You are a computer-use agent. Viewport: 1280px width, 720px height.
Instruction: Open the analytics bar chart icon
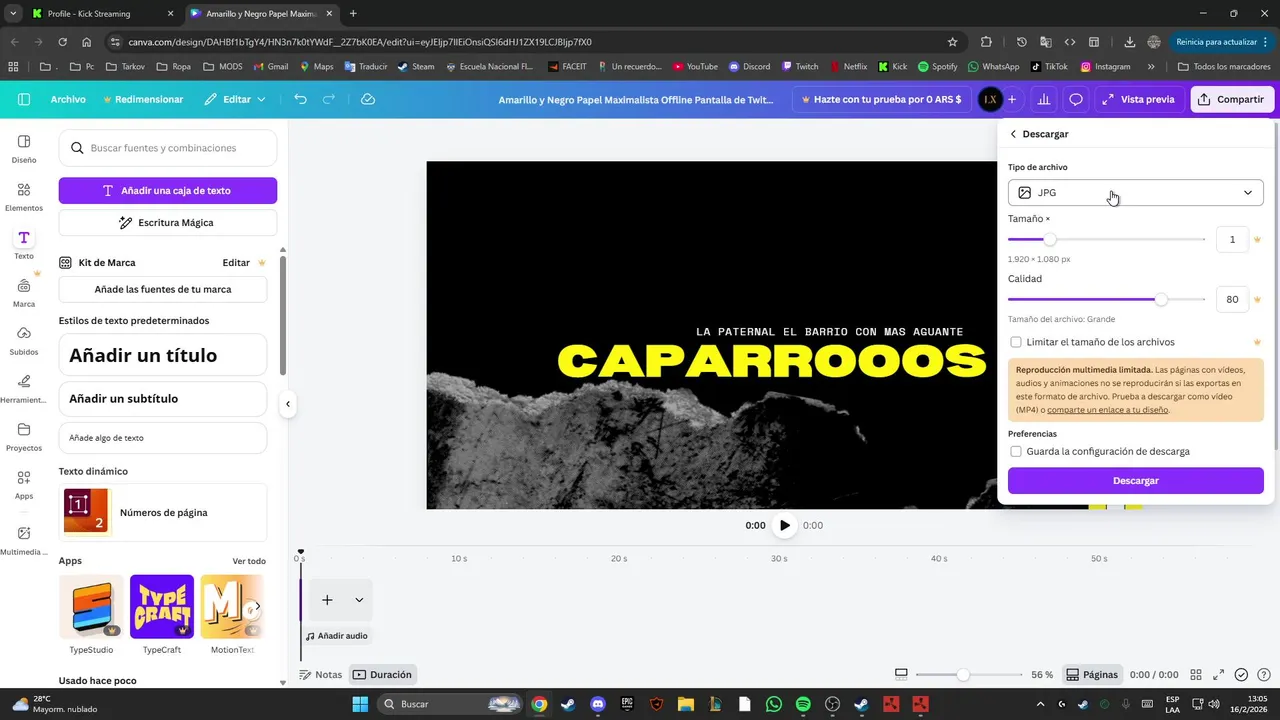click(1044, 99)
